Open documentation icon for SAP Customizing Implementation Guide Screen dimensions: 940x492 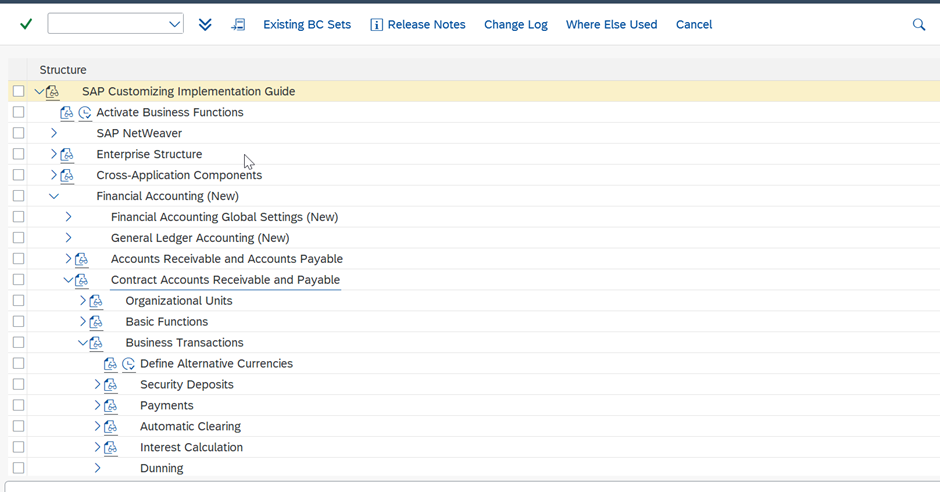53,92
